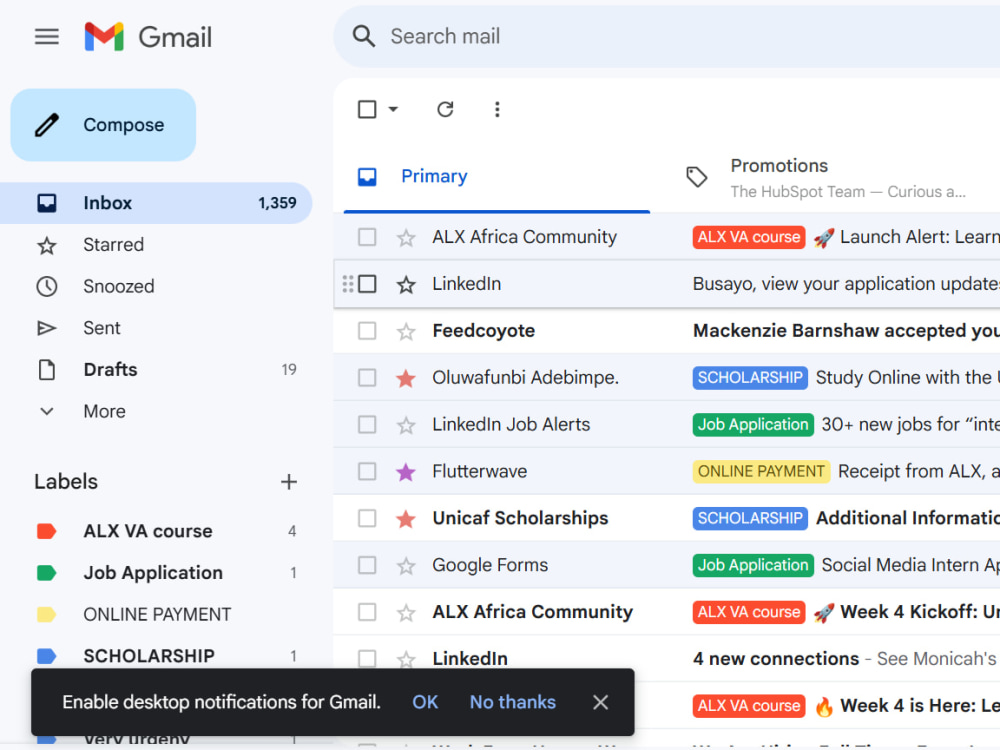
Task: Click the Compose button
Action: click(103, 125)
